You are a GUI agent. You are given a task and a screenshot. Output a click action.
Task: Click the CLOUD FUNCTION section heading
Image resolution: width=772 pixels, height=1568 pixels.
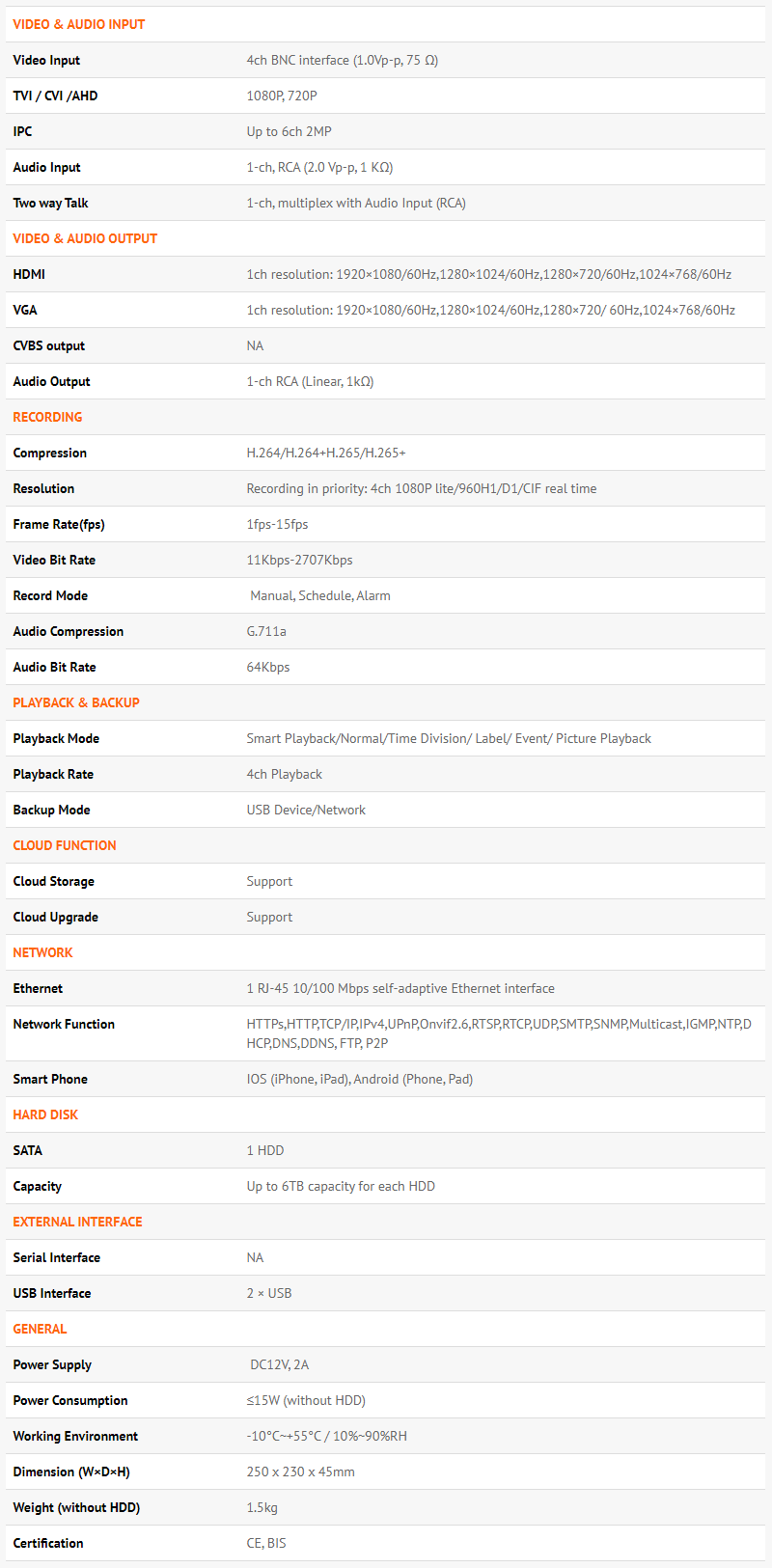65,845
